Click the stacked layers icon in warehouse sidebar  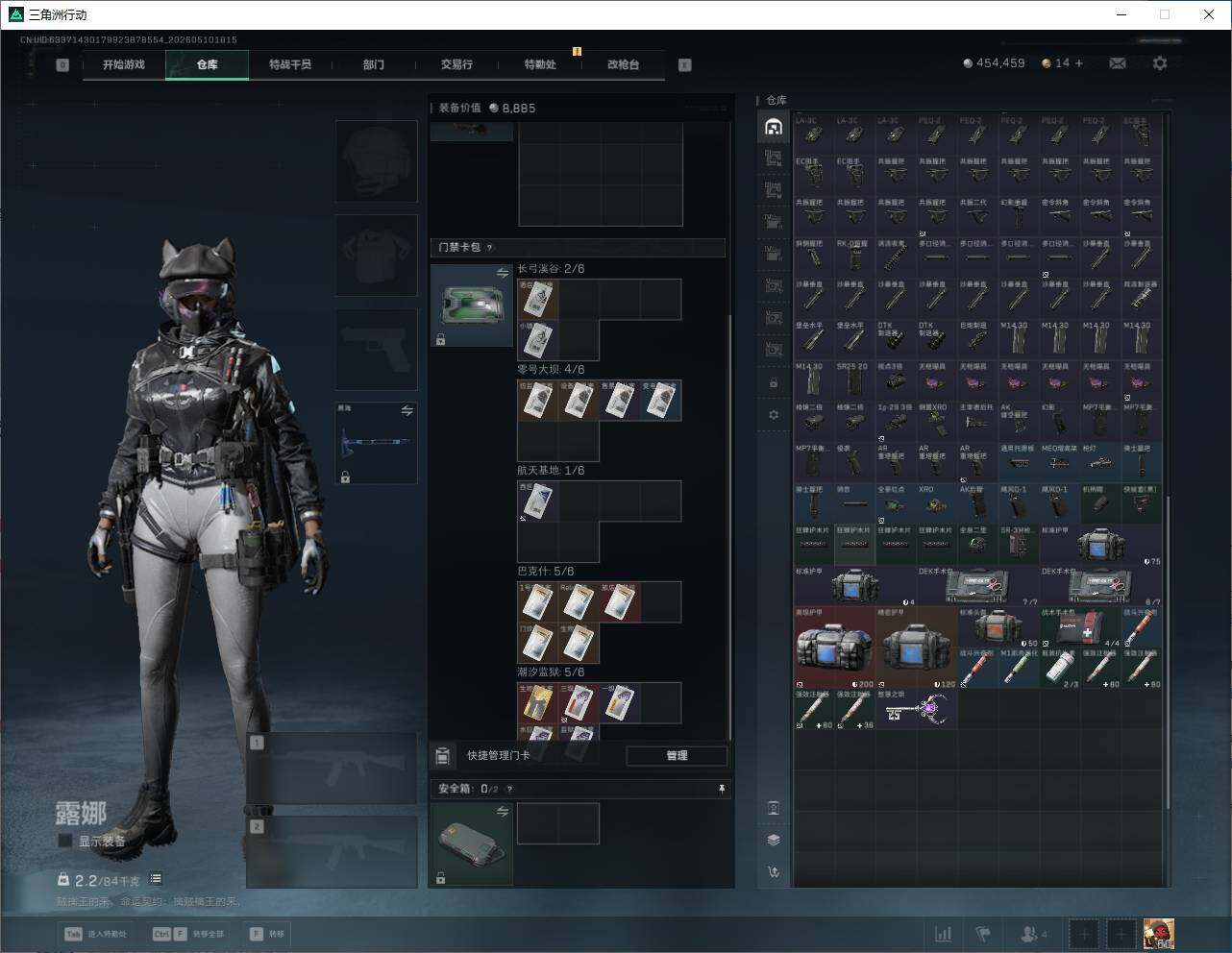[x=774, y=840]
